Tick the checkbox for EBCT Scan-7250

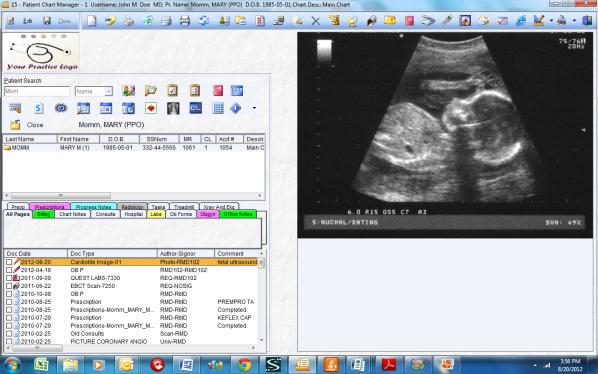[x=9, y=286]
